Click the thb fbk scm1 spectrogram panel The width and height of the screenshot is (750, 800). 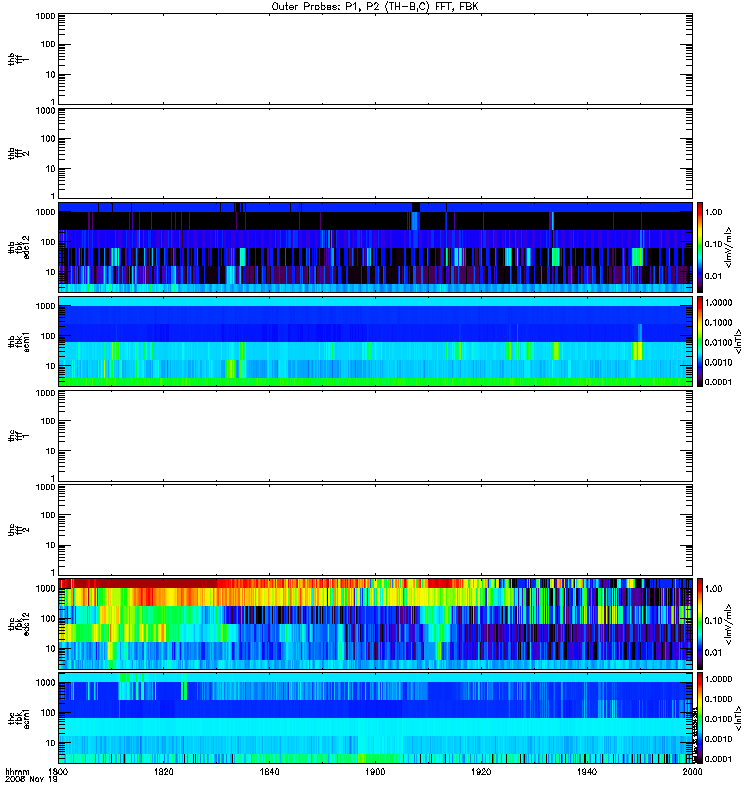[x=375, y=341]
